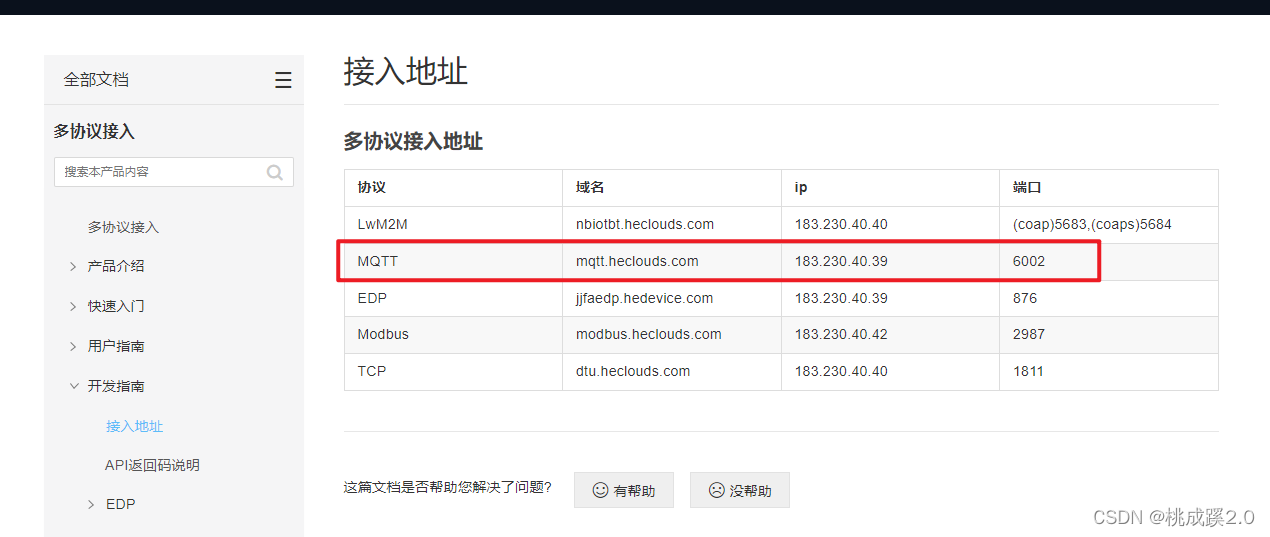Click the 域名 column header
This screenshot has width=1270, height=537.
pyautogui.click(x=672, y=188)
